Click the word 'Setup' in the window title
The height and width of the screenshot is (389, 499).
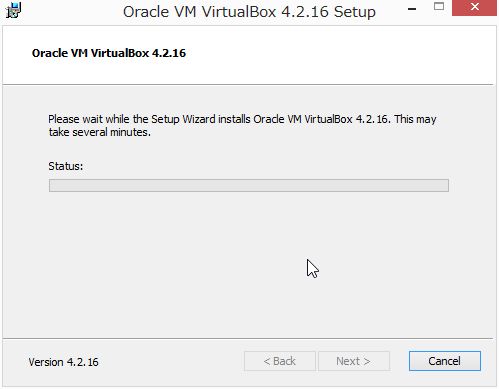click(x=355, y=13)
